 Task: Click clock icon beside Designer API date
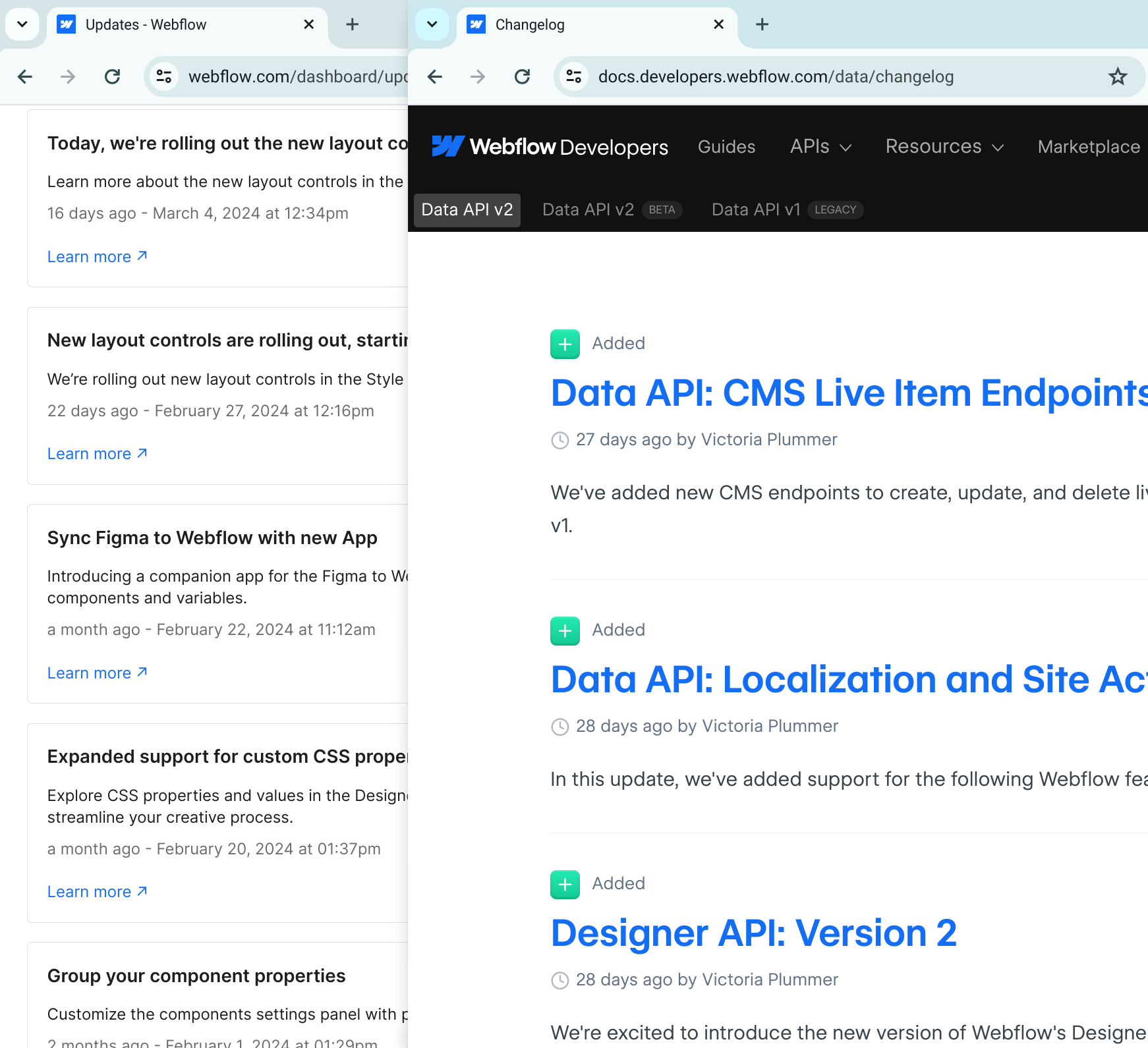tap(560, 980)
